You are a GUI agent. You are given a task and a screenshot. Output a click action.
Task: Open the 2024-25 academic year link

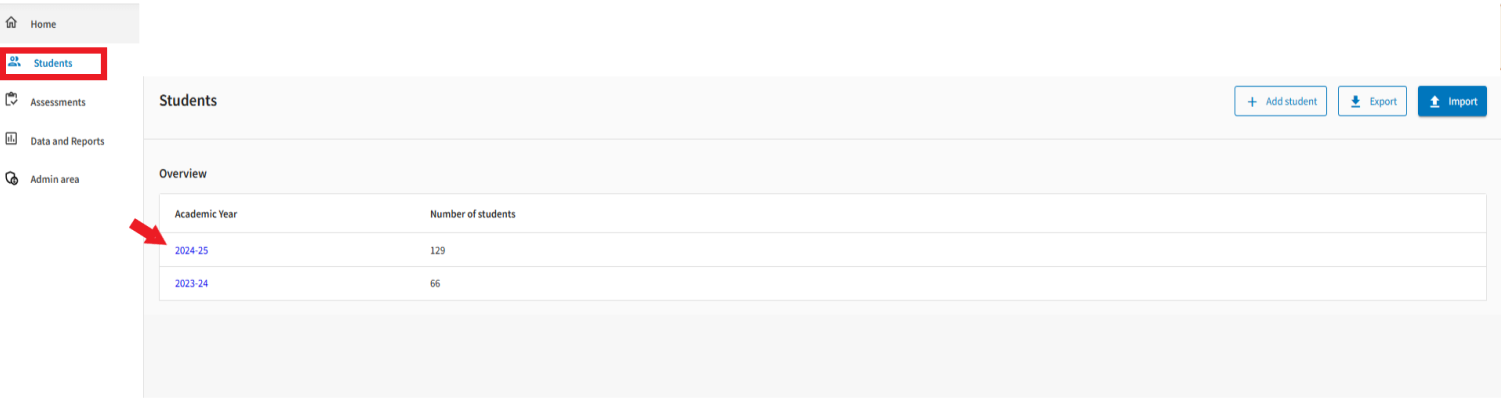coord(191,250)
